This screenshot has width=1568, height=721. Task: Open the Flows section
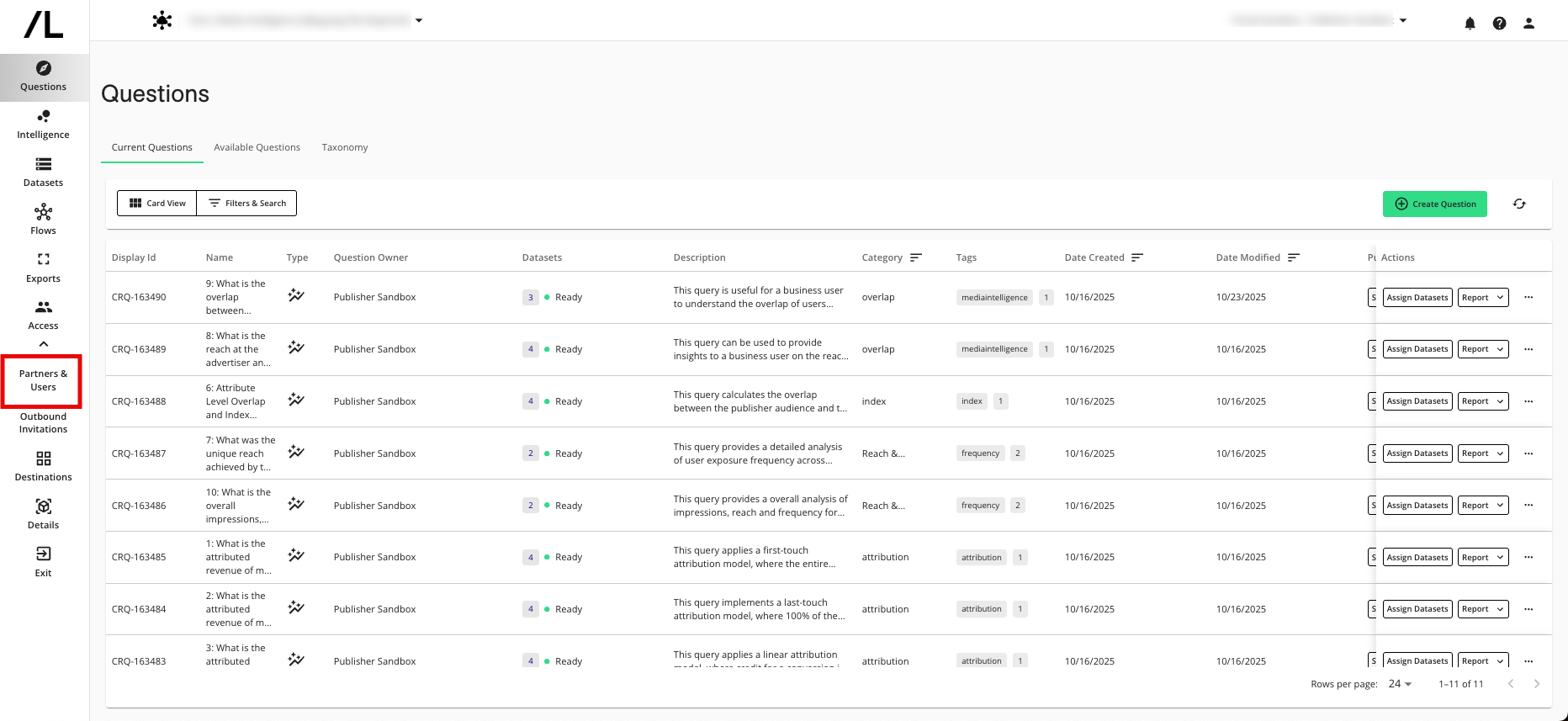pyautogui.click(x=43, y=220)
